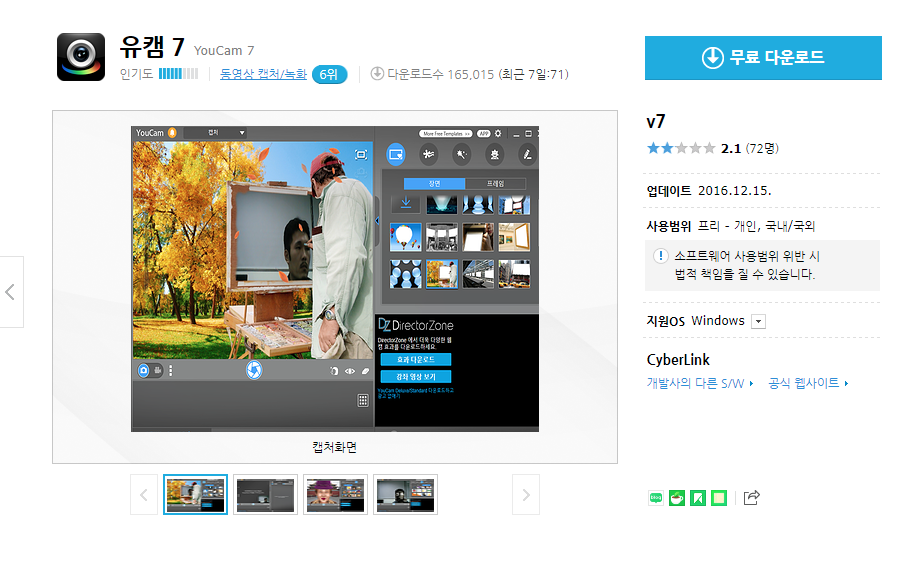
Task: Switch to the 프레임 tab
Action: point(496,184)
